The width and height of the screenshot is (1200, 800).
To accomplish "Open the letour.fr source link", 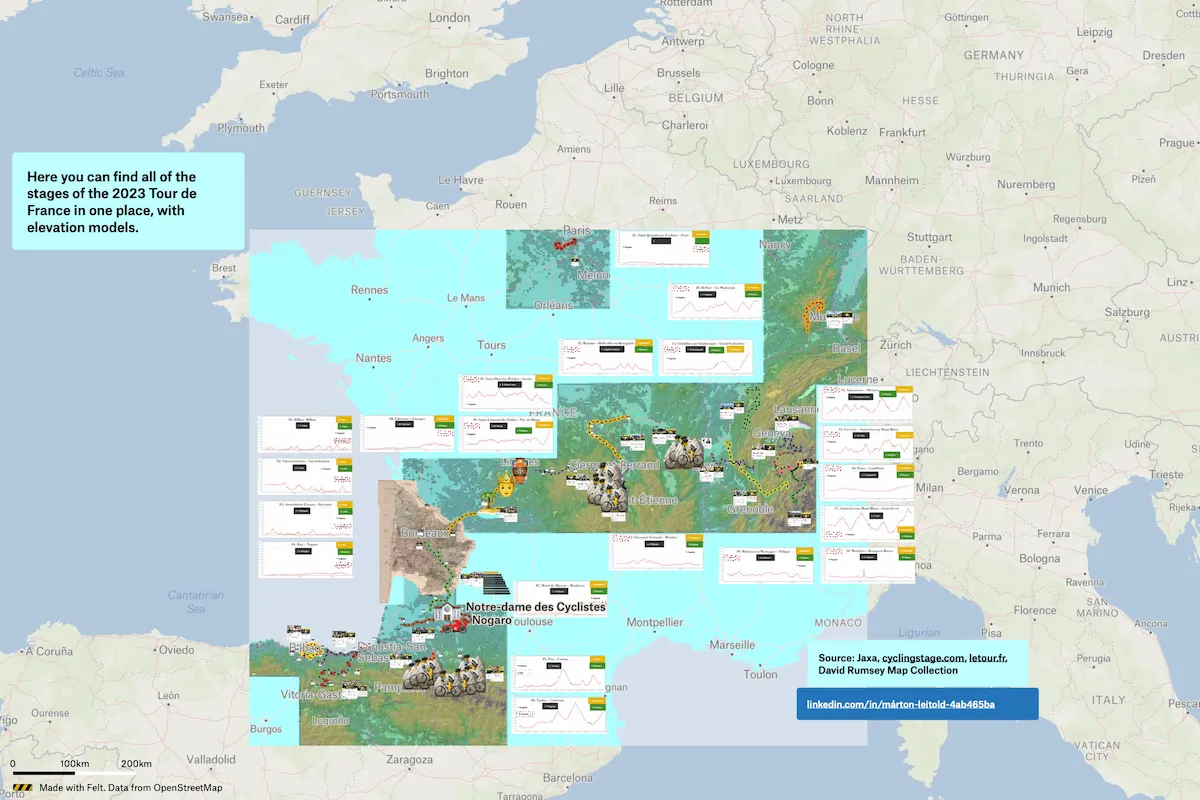I will (x=987, y=658).
